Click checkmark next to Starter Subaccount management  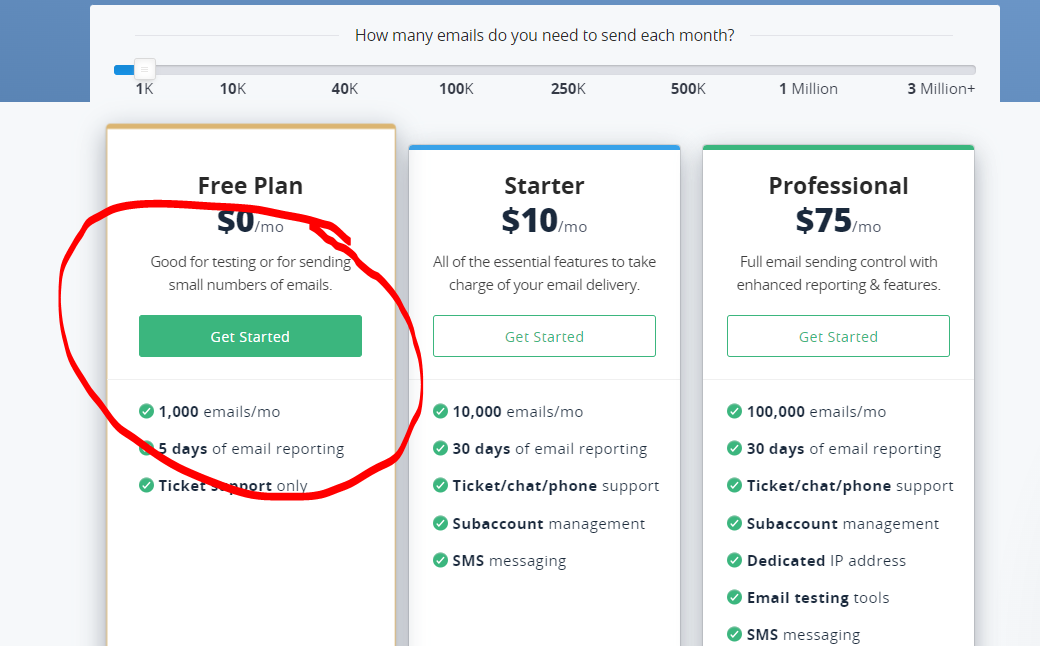pyautogui.click(x=440, y=523)
